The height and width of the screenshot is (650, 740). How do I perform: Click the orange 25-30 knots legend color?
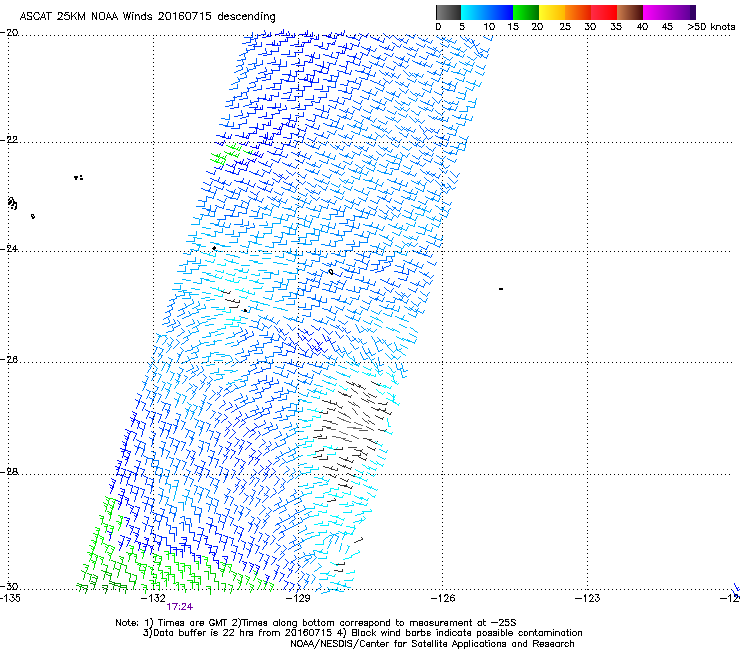[x=578, y=12]
